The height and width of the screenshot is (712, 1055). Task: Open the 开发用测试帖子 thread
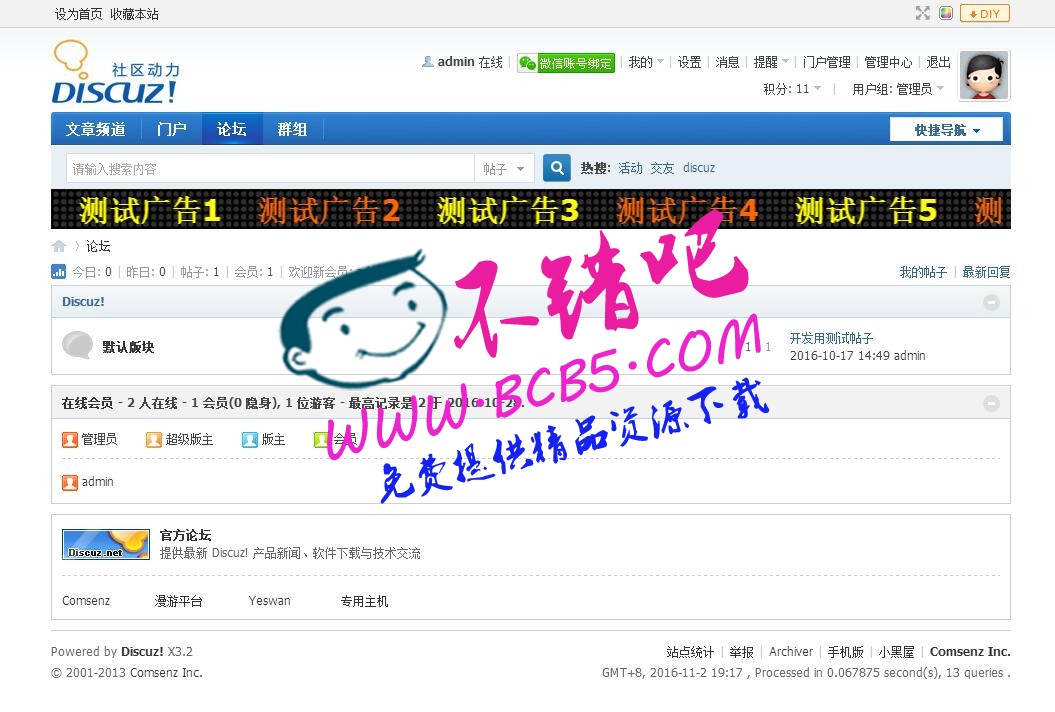point(831,338)
